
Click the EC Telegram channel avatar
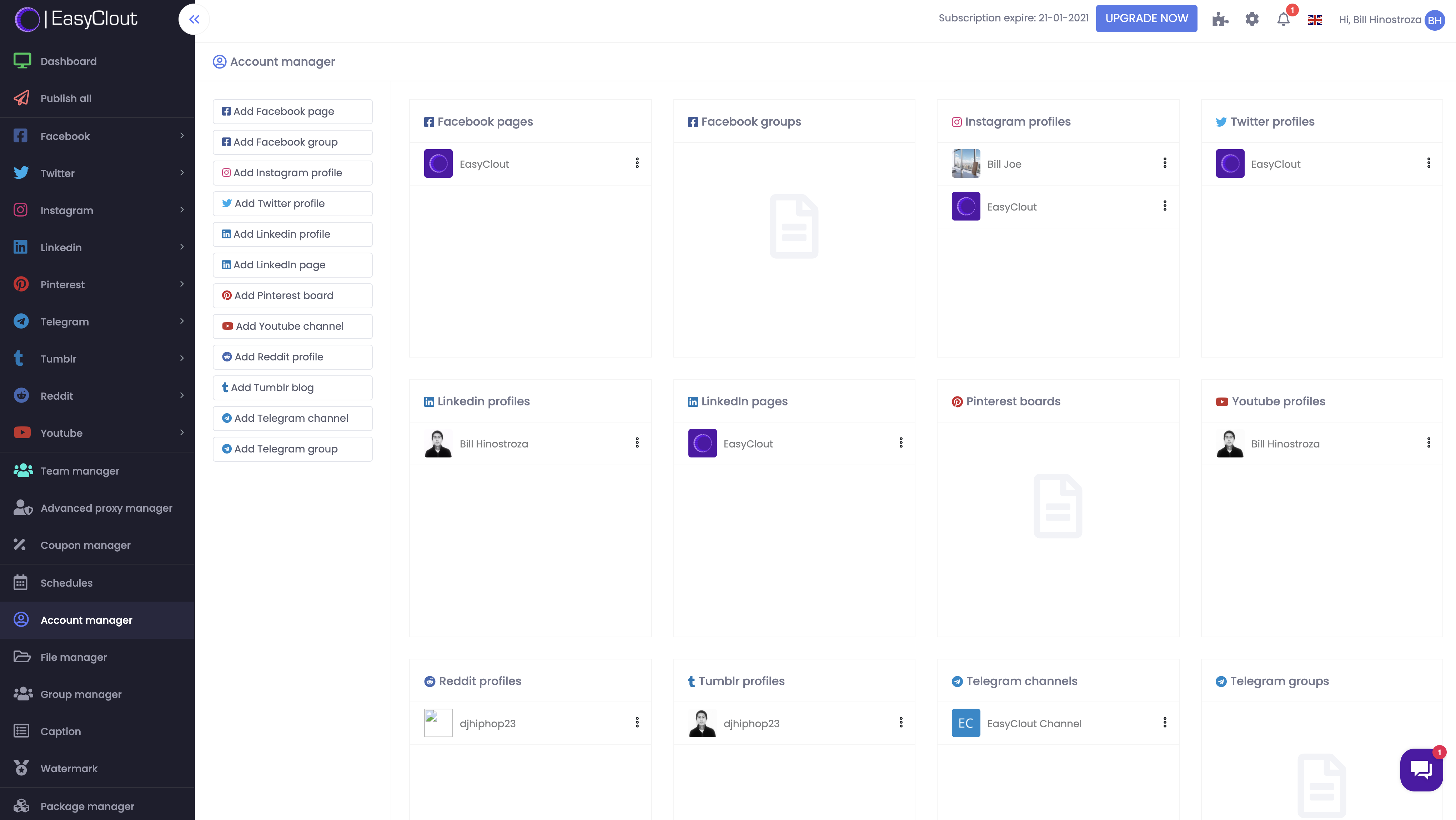966,723
